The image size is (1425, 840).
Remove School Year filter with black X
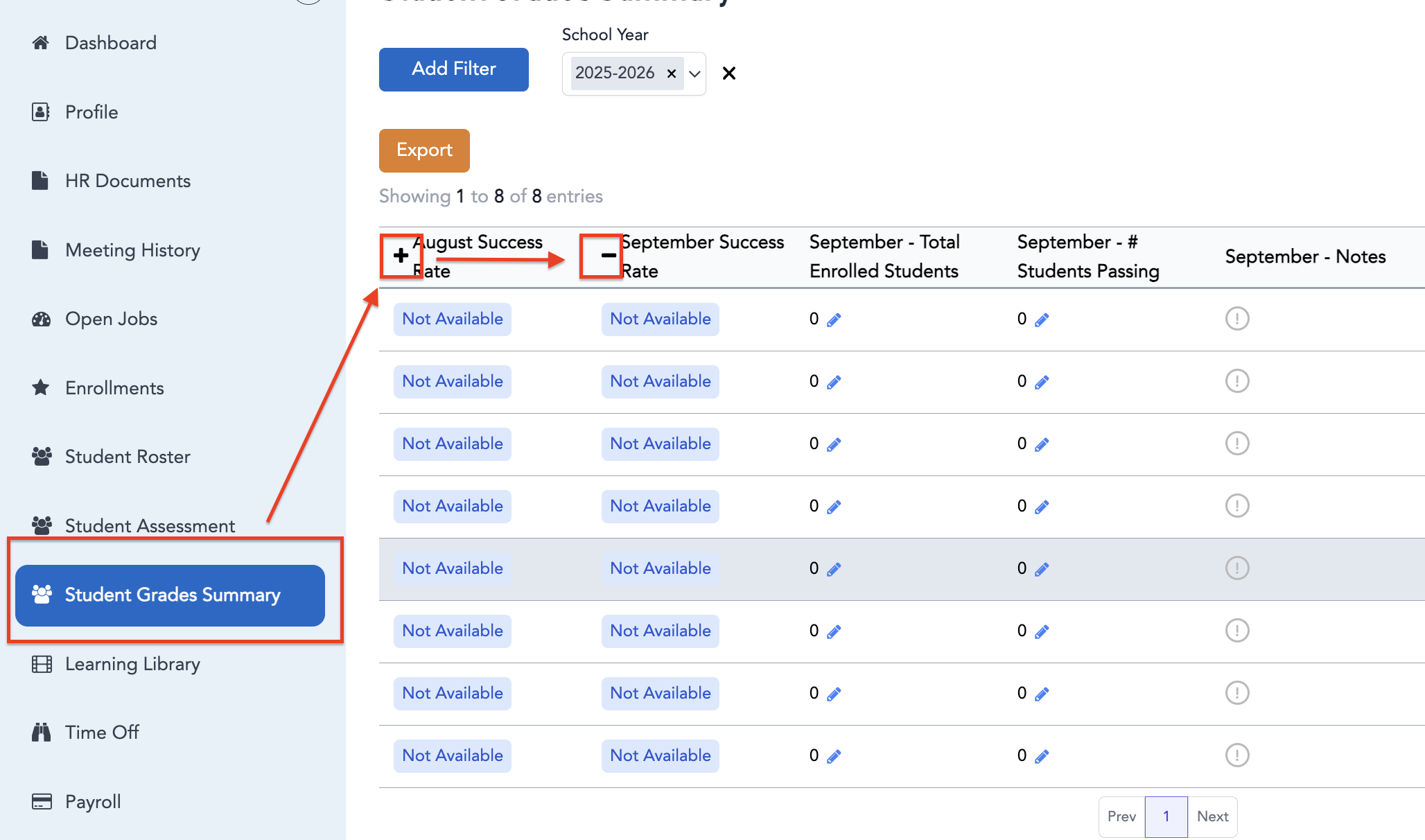728,73
